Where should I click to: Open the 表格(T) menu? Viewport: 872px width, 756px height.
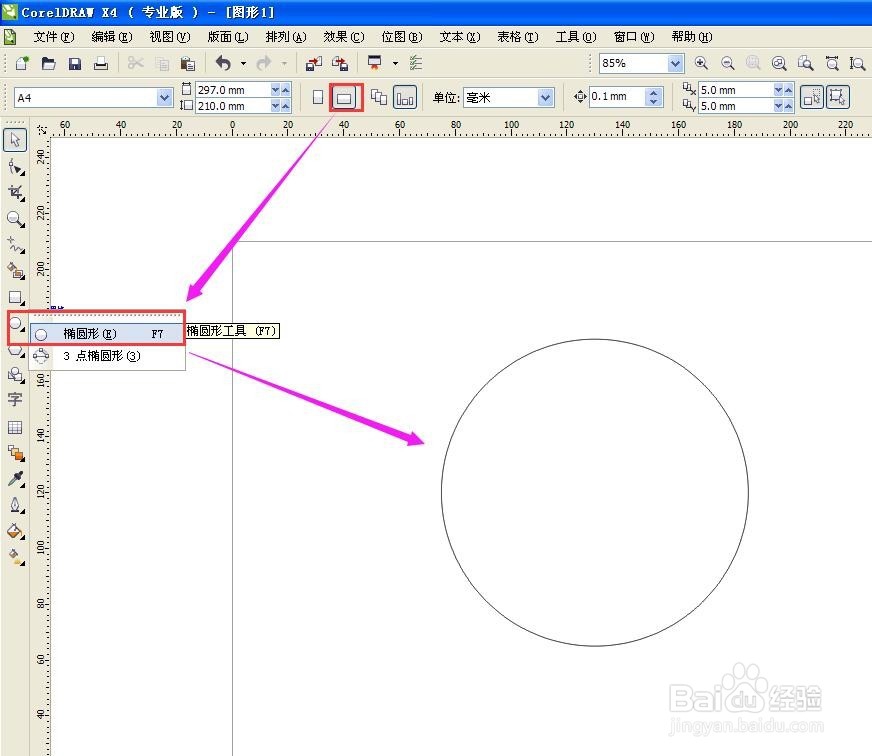pos(518,37)
